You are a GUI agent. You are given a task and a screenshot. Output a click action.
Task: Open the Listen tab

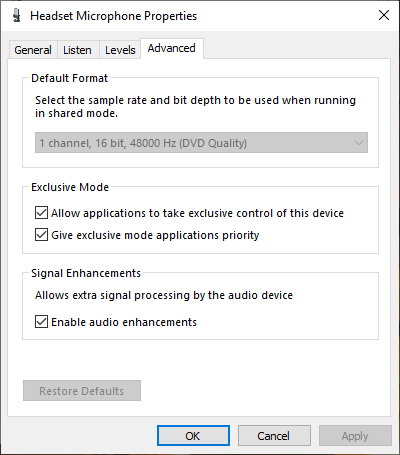77,50
